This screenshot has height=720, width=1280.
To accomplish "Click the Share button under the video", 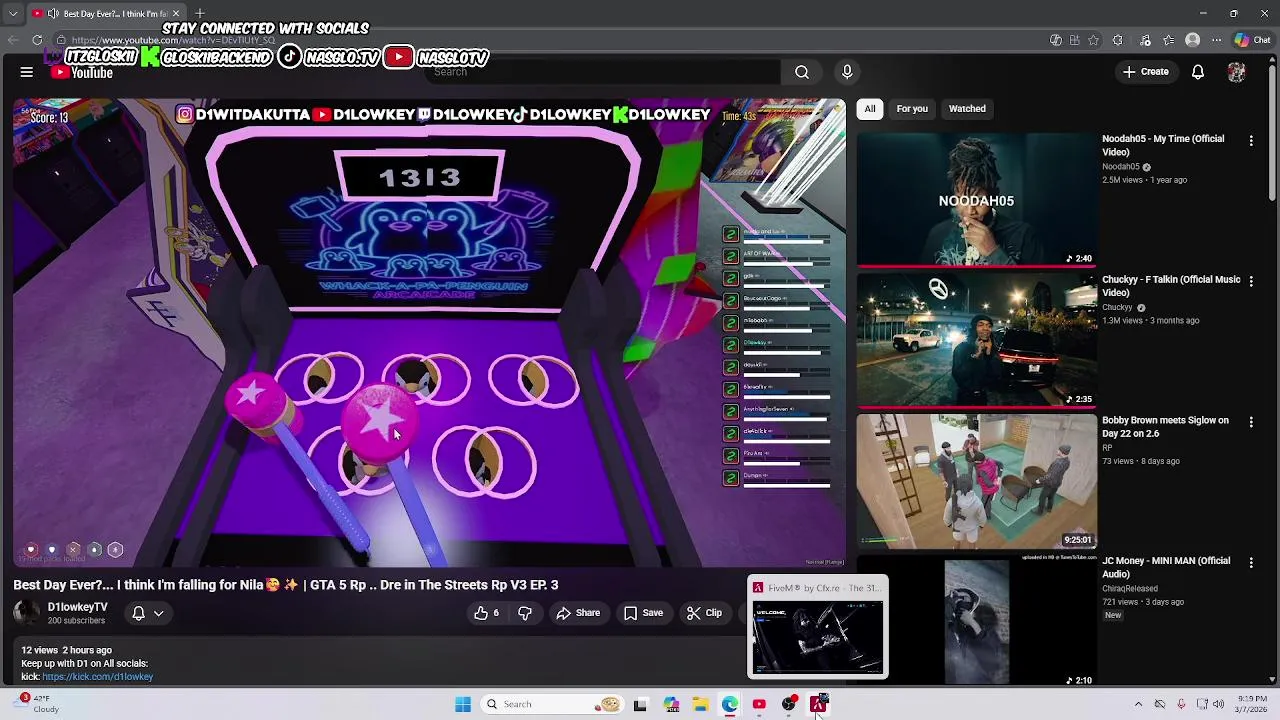I will 578,613.
